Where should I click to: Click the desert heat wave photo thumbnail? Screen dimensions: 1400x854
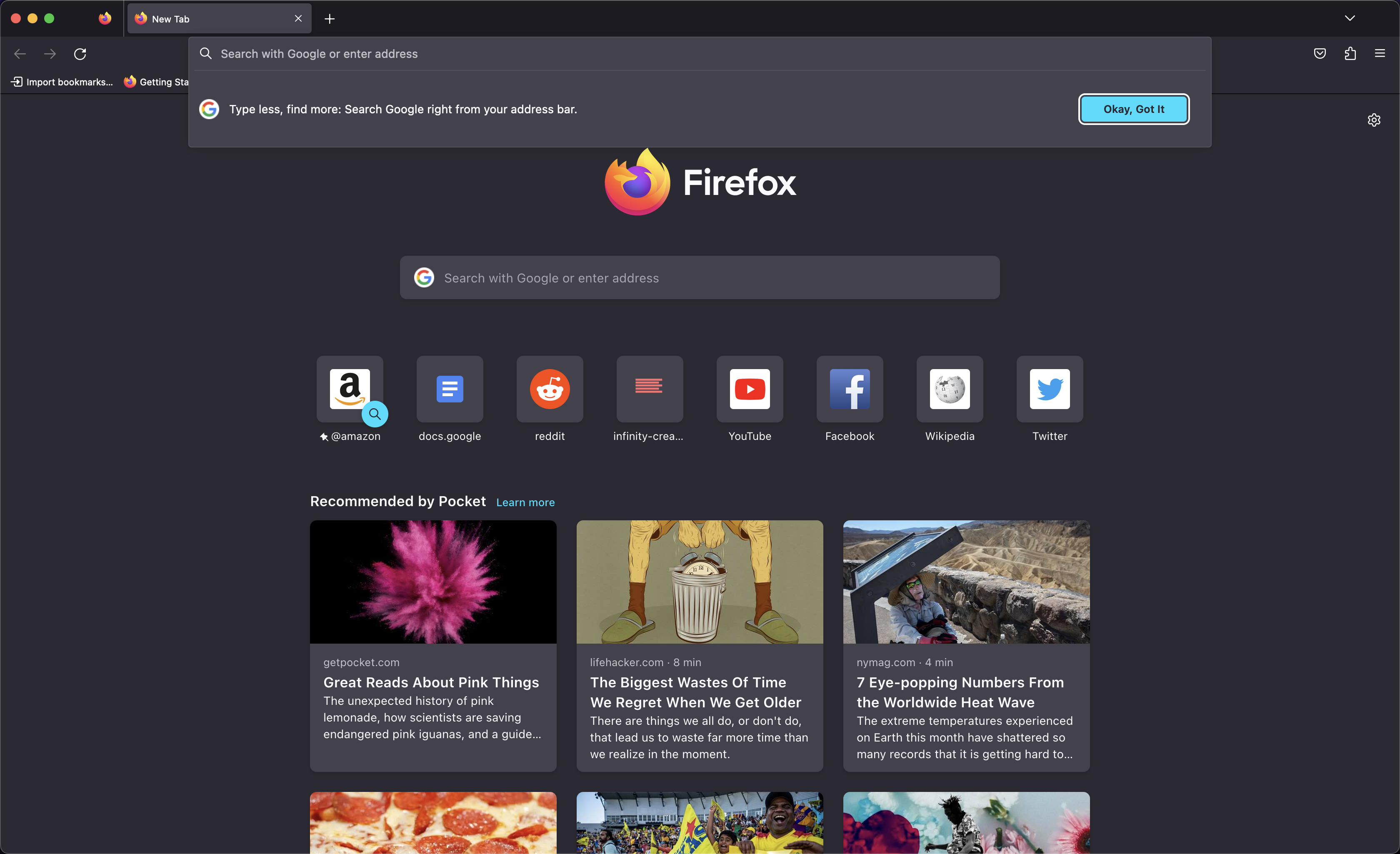[x=967, y=582]
